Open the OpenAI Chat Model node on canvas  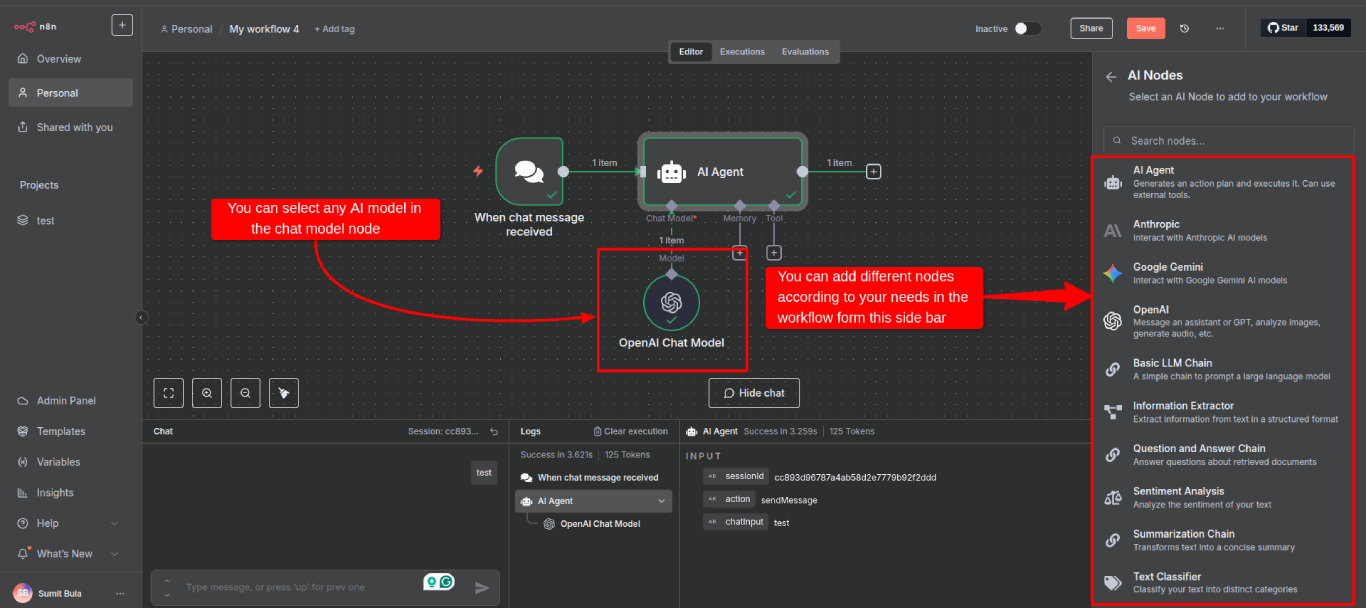tap(672, 302)
